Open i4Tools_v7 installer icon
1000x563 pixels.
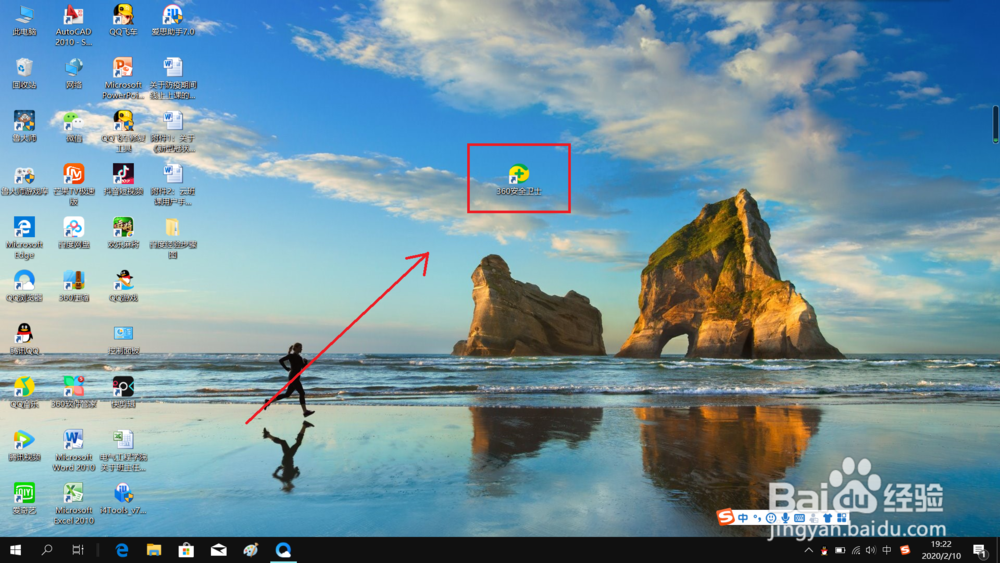[x=123, y=499]
